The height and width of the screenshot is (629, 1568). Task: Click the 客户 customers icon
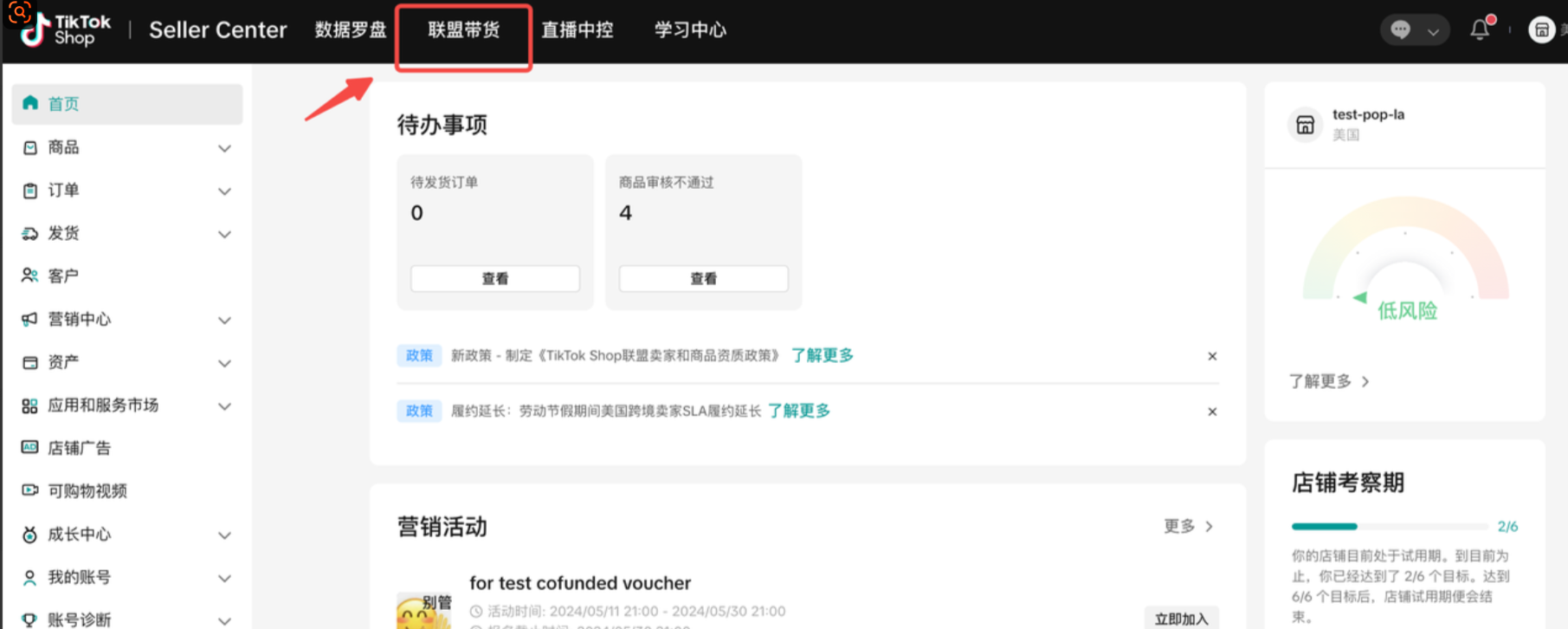[x=30, y=276]
